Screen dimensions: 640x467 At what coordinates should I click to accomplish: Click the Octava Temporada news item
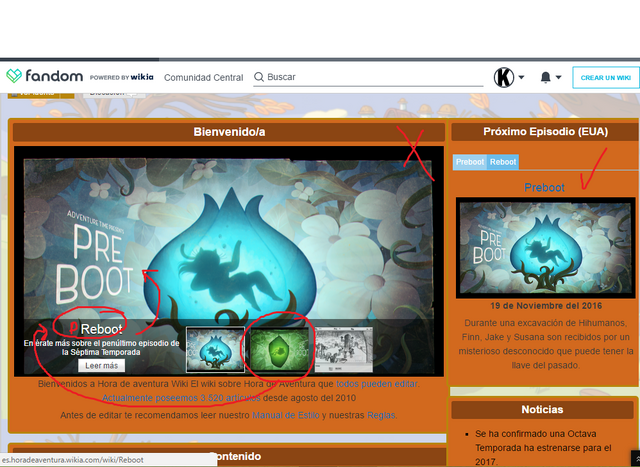(x=543, y=448)
